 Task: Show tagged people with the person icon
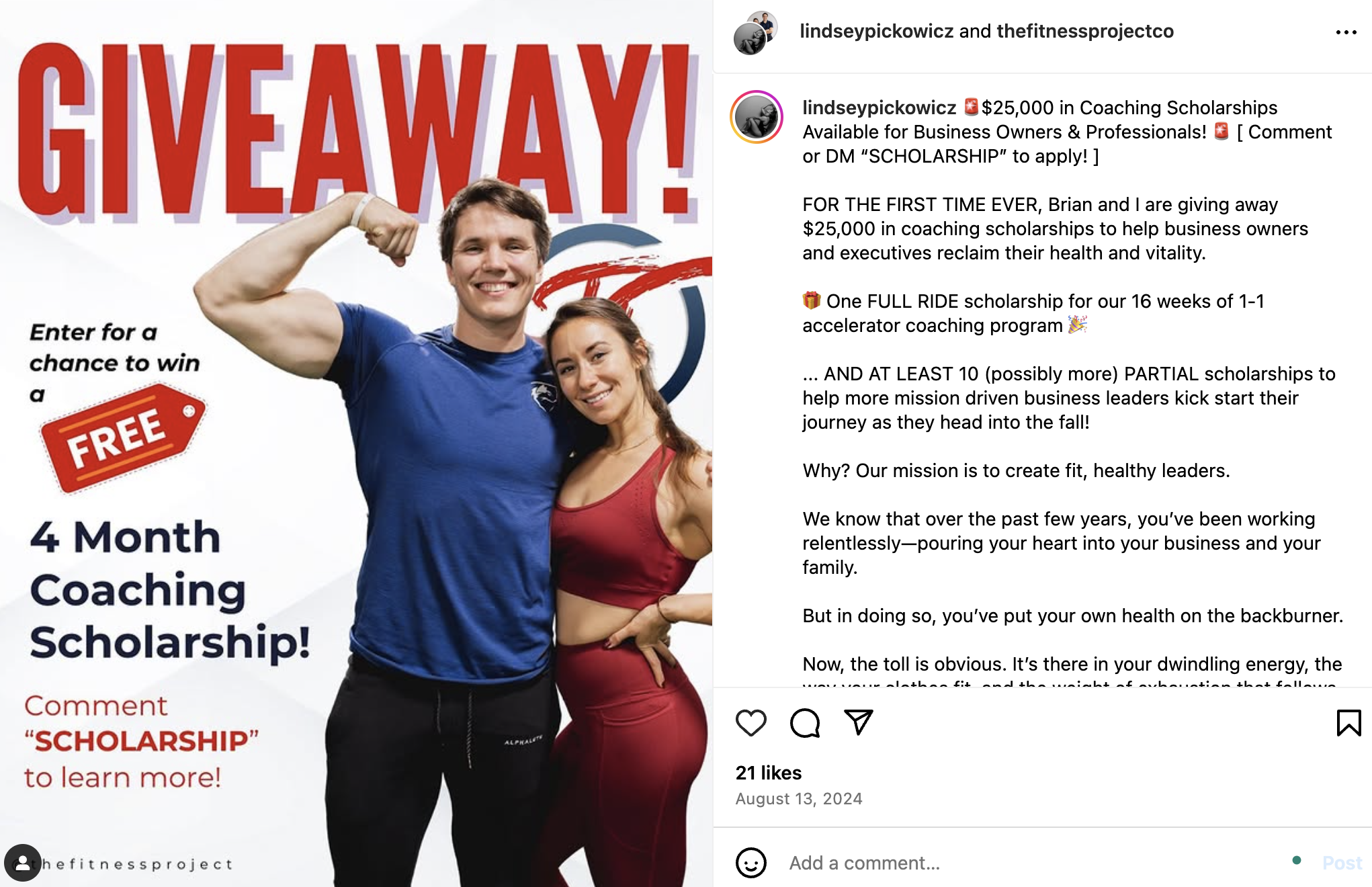(23, 863)
